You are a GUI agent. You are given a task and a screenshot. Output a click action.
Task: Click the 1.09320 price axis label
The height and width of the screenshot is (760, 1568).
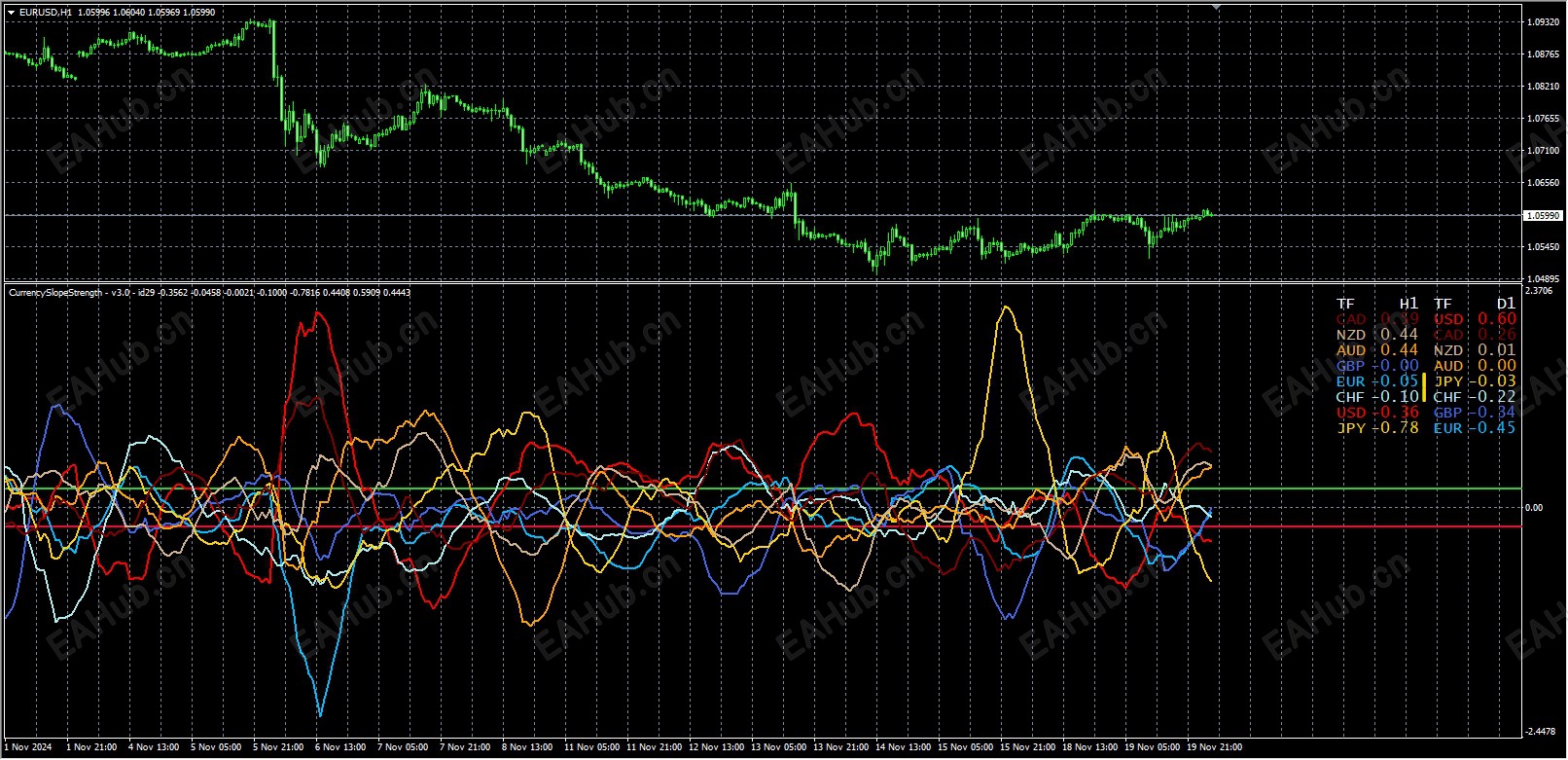(1543, 21)
